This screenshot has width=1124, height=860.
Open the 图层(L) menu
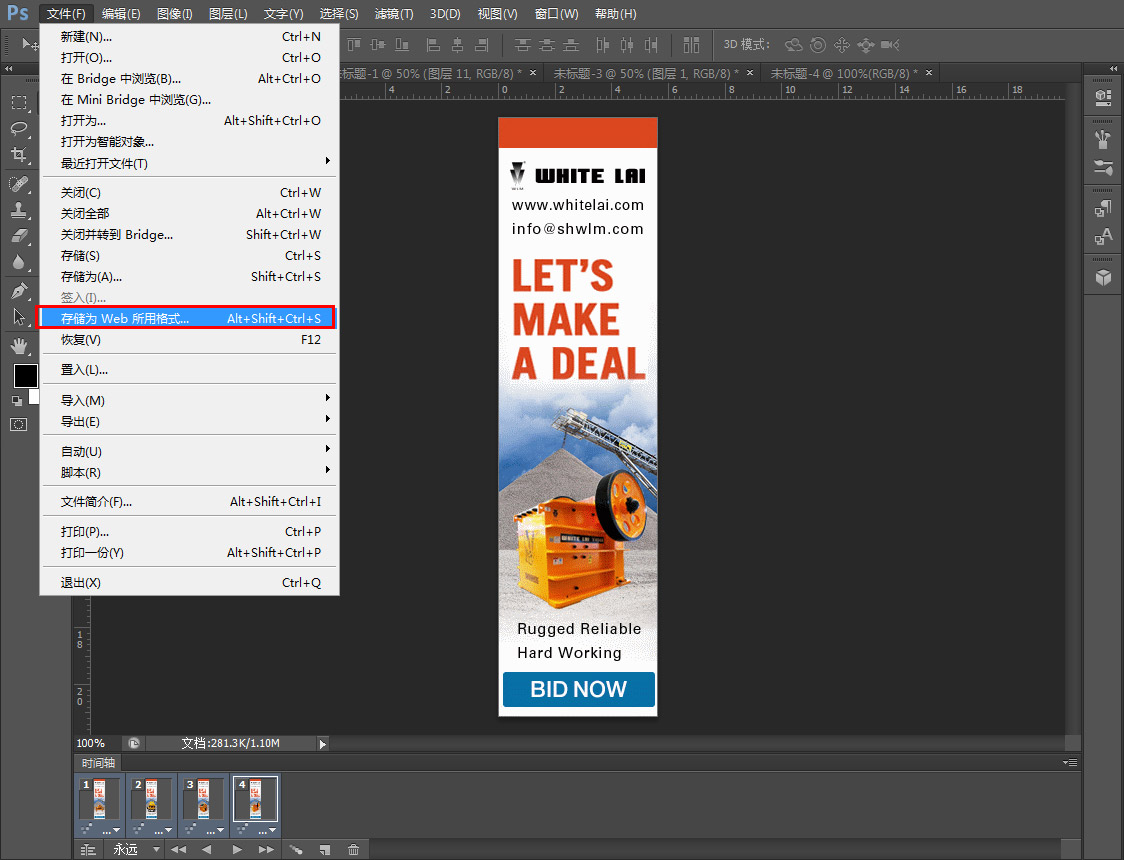coord(228,14)
